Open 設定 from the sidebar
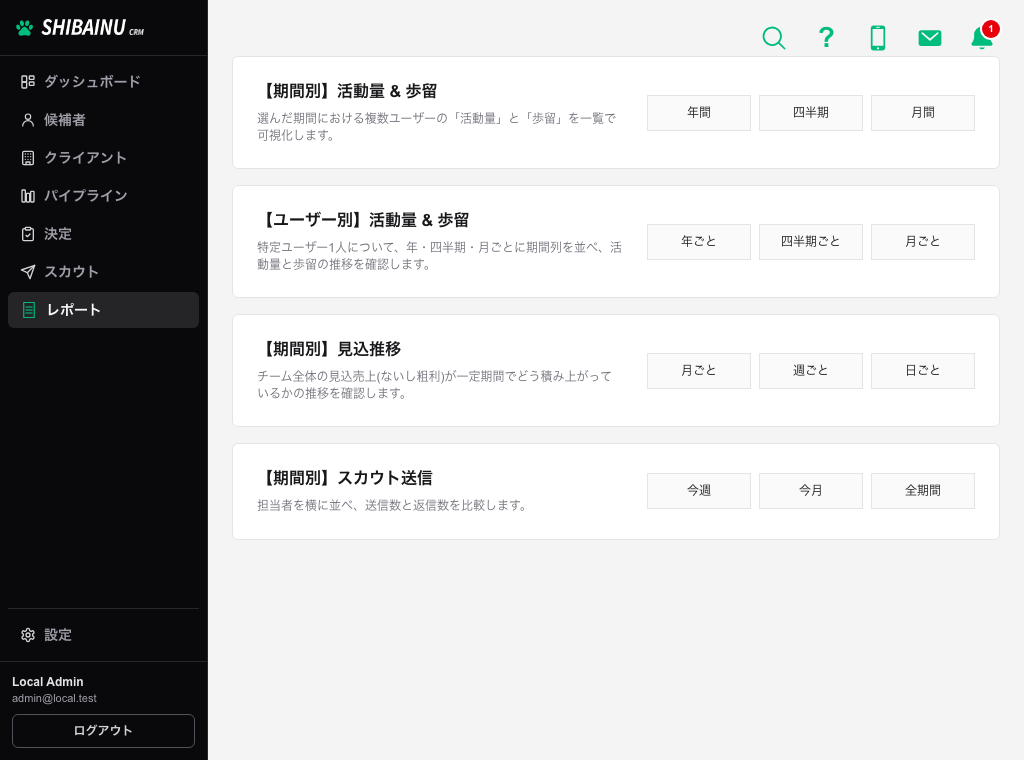The width and height of the screenshot is (1024, 760). pyautogui.click(x=103, y=635)
